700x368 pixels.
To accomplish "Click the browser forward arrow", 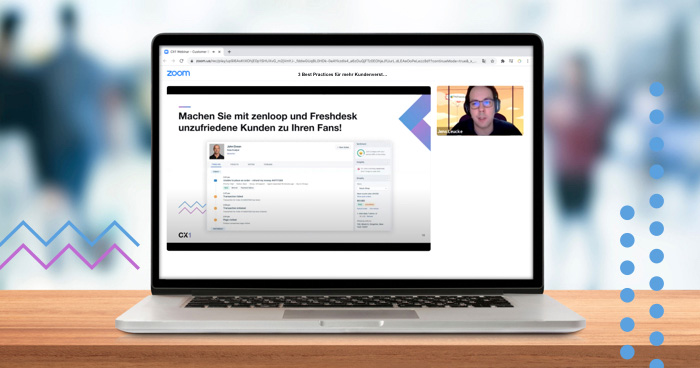I will click(x=173, y=61).
